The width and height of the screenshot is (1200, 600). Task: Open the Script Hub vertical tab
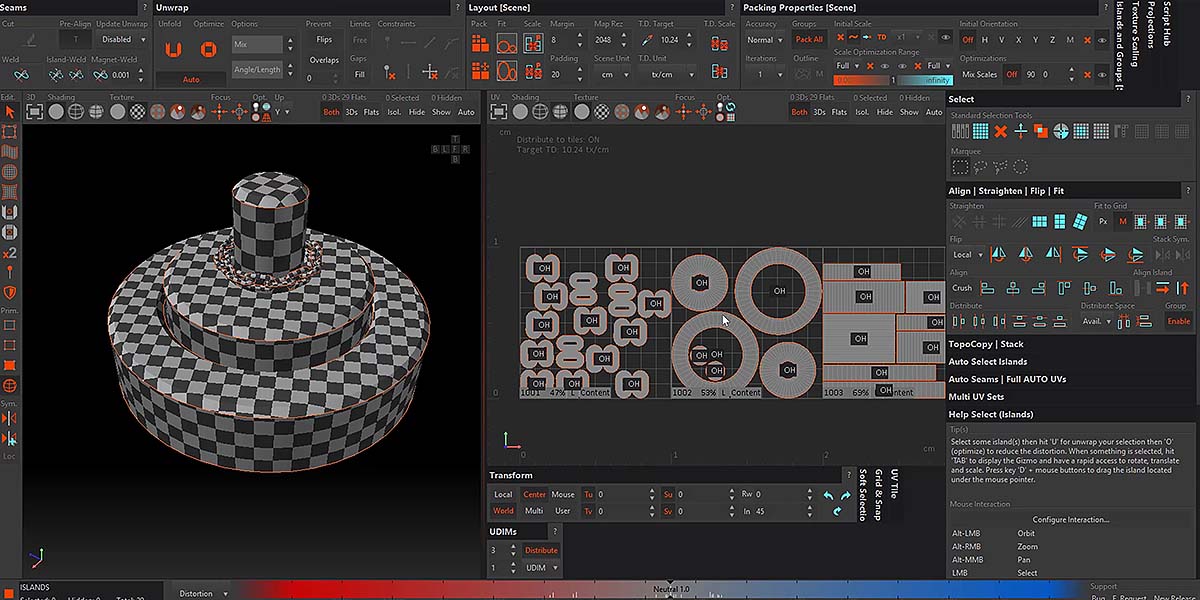1165,22
